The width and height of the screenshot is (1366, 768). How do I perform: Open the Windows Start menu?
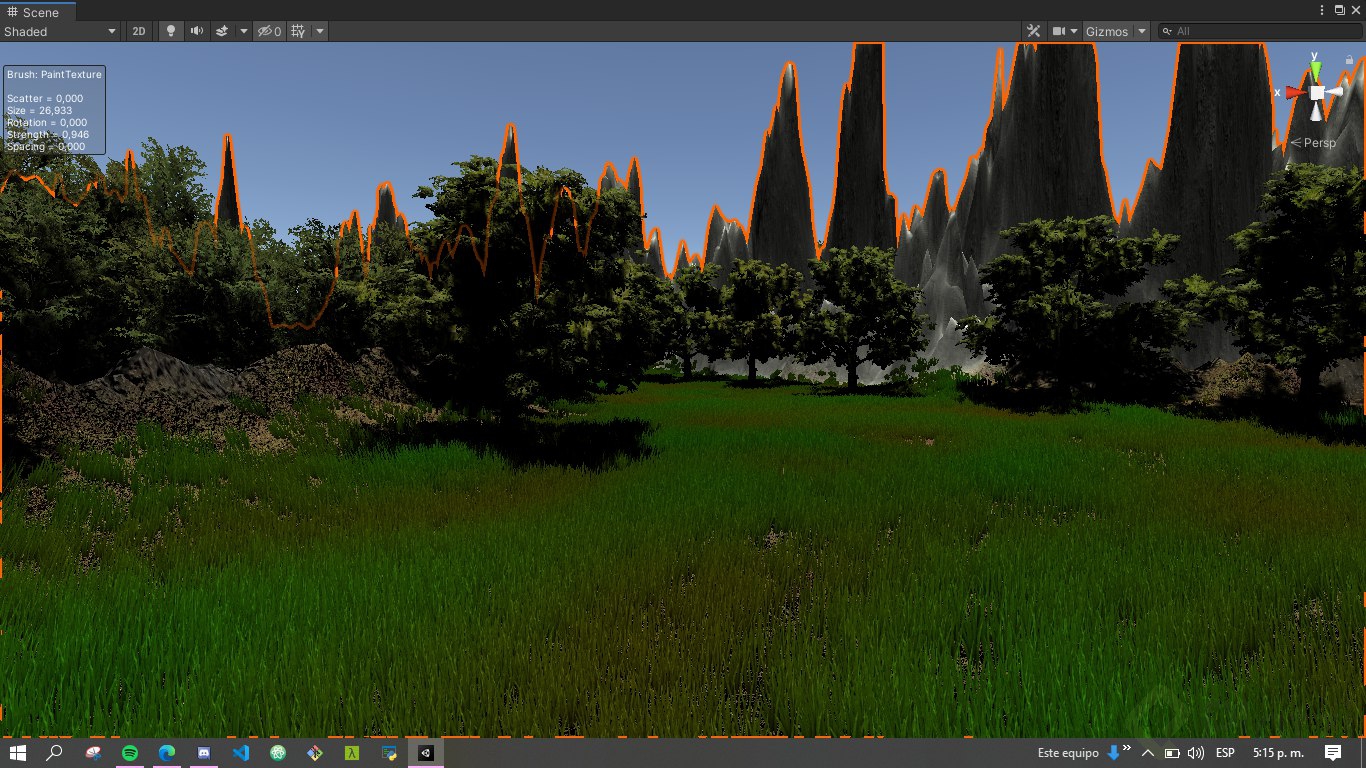tap(17, 753)
